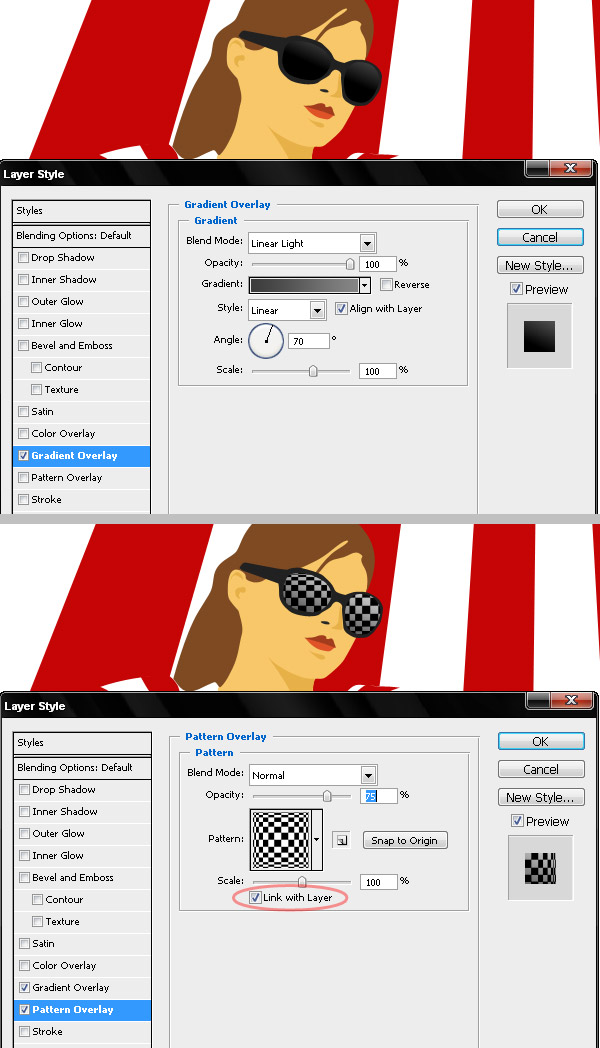Enable unchecked Pattern Overlay in Gradient settings dialog

pyautogui.click(x=23, y=478)
